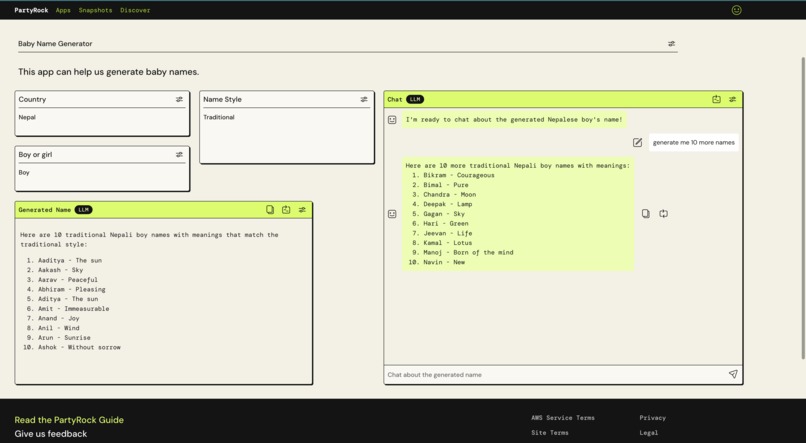Restart the Chat widget conversation
The width and height of the screenshot is (806, 443).
[716, 99]
